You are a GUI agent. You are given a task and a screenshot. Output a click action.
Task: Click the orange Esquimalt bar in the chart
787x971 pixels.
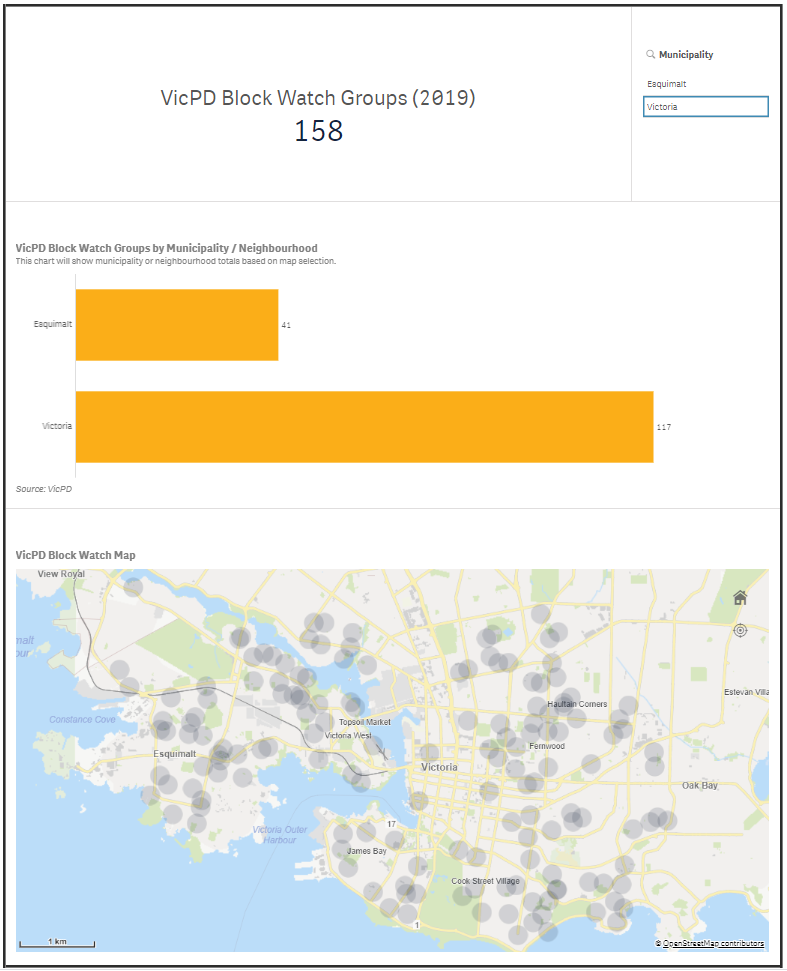coord(177,325)
